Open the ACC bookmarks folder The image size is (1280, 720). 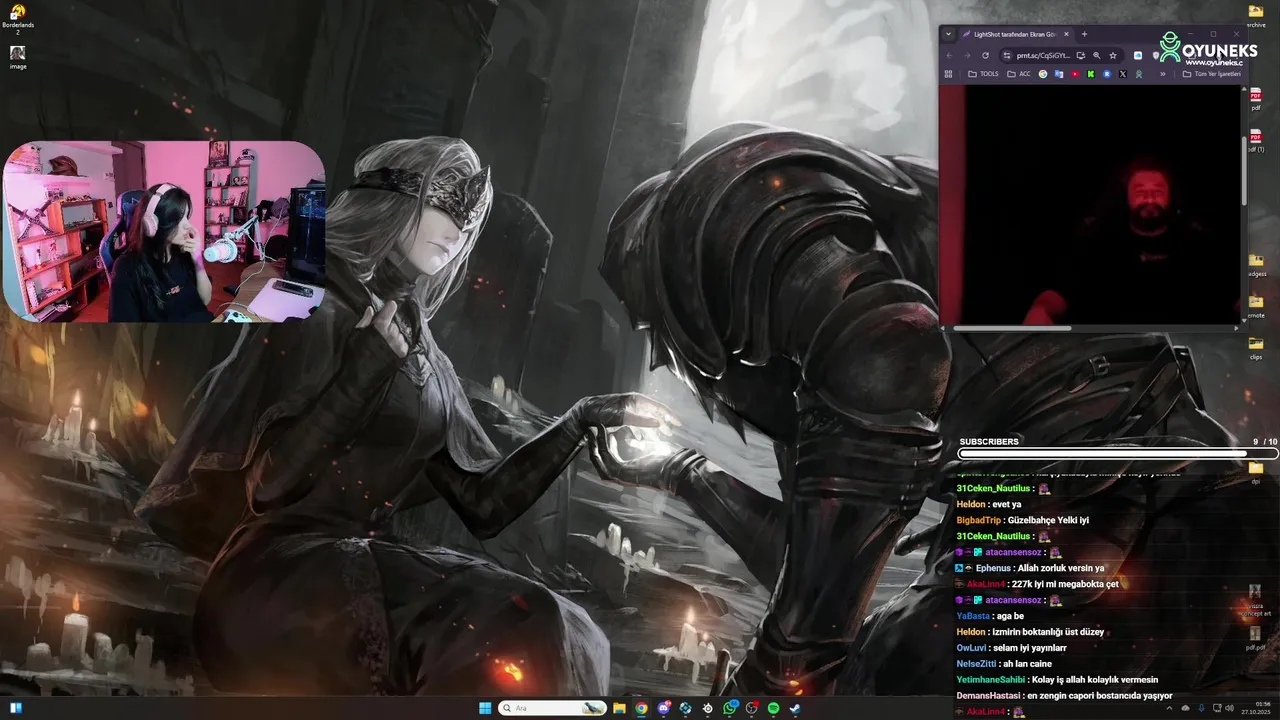(x=1019, y=74)
